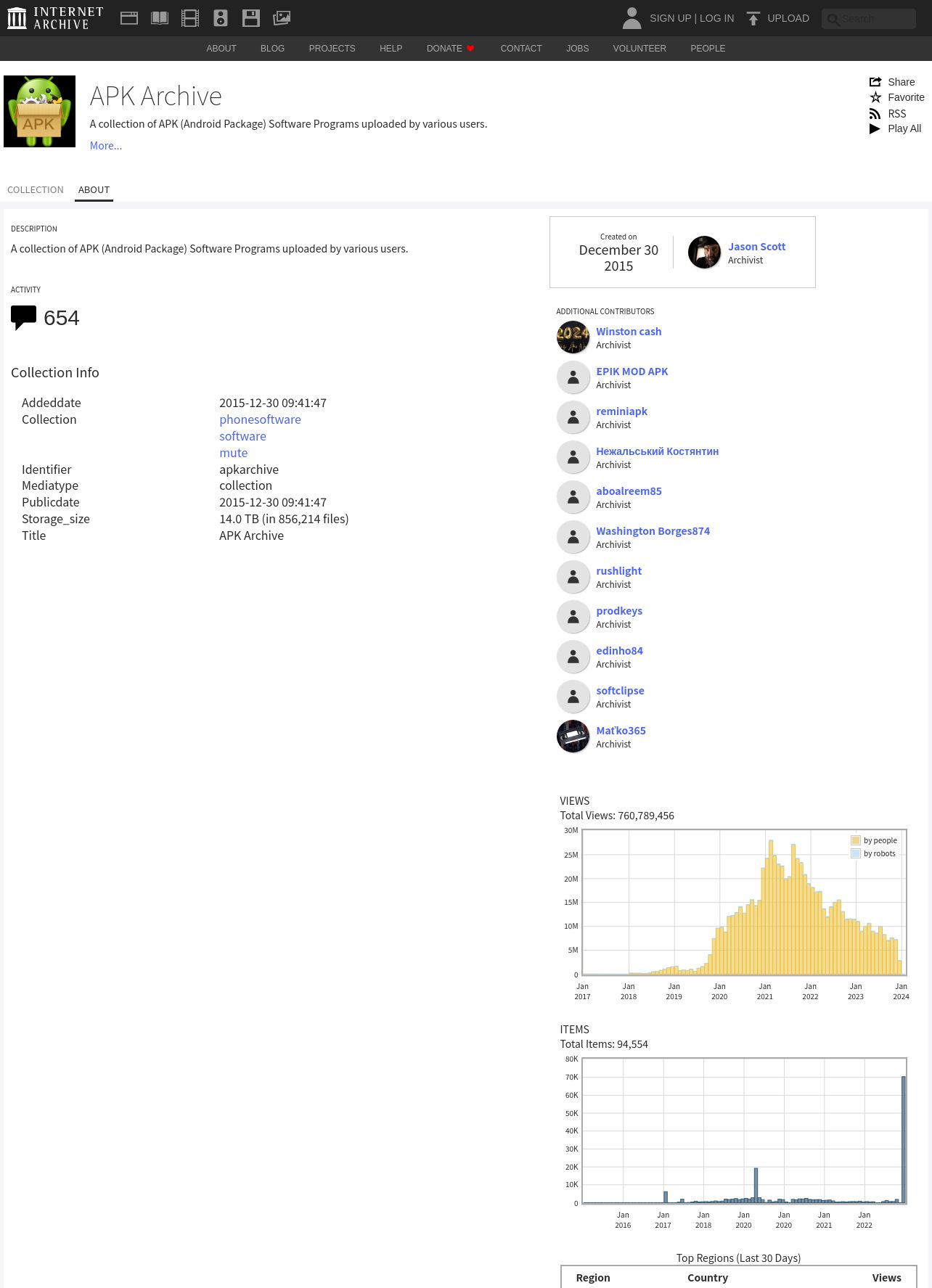Click the user avatar icon in header
The height and width of the screenshot is (1288, 932).
632,18
